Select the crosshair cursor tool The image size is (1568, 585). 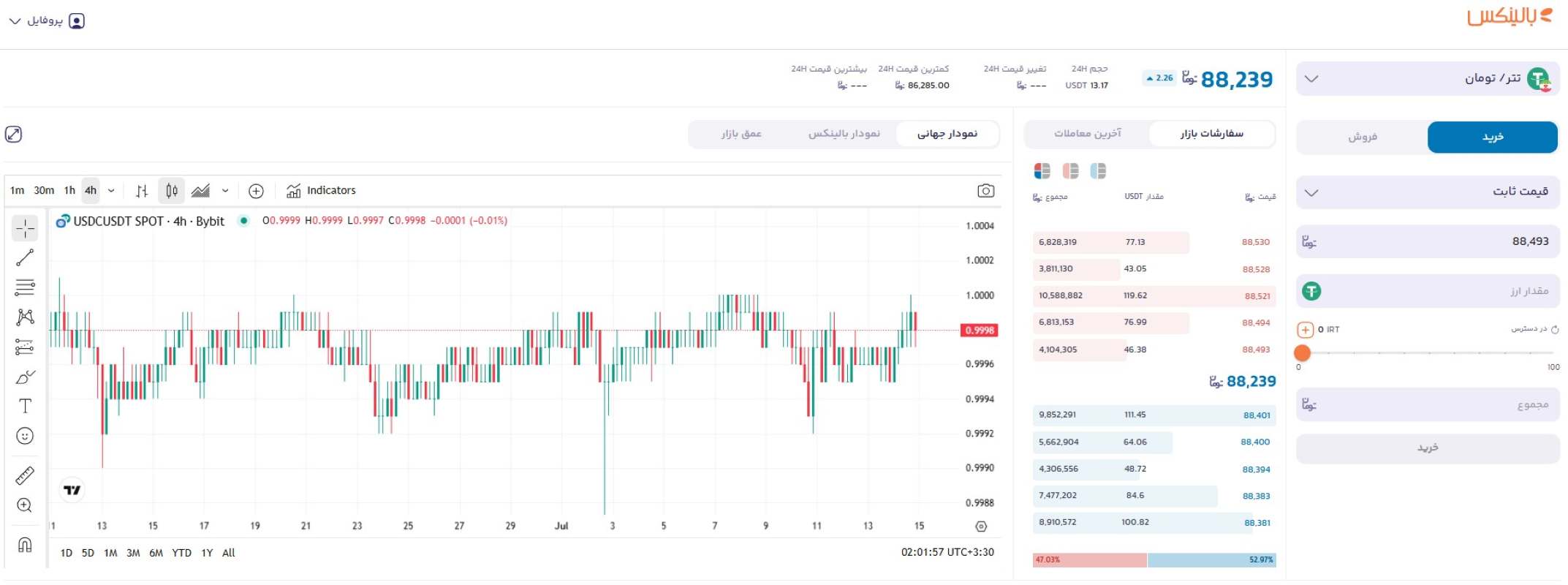point(25,228)
